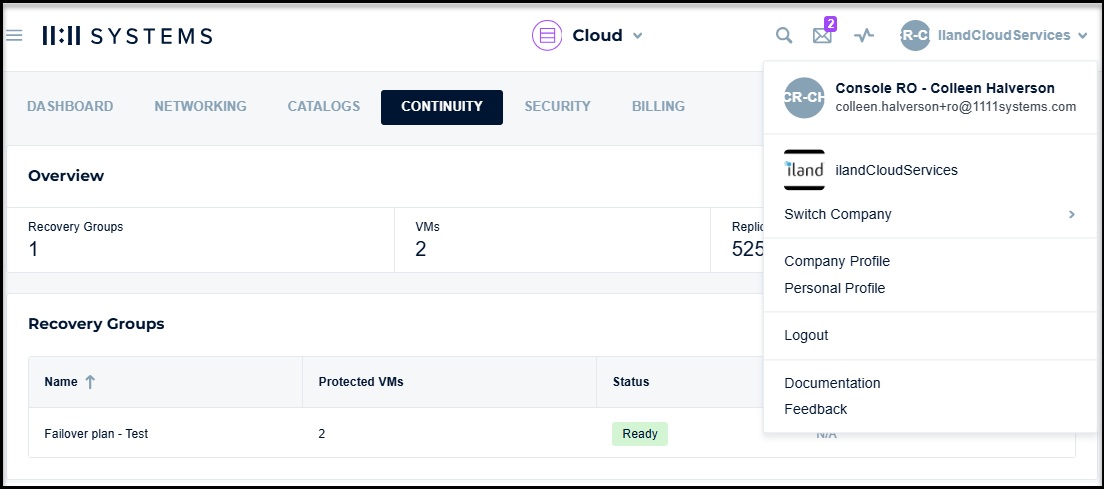Open the activity pulse icon
The height and width of the screenshot is (489, 1104).
[864, 36]
